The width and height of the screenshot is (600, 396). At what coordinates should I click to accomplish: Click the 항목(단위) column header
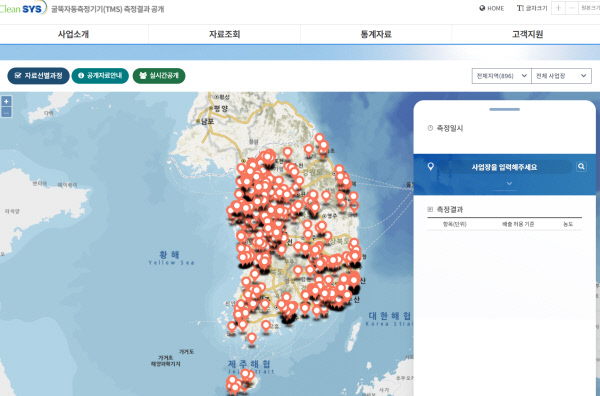click(x=455, y=224)
